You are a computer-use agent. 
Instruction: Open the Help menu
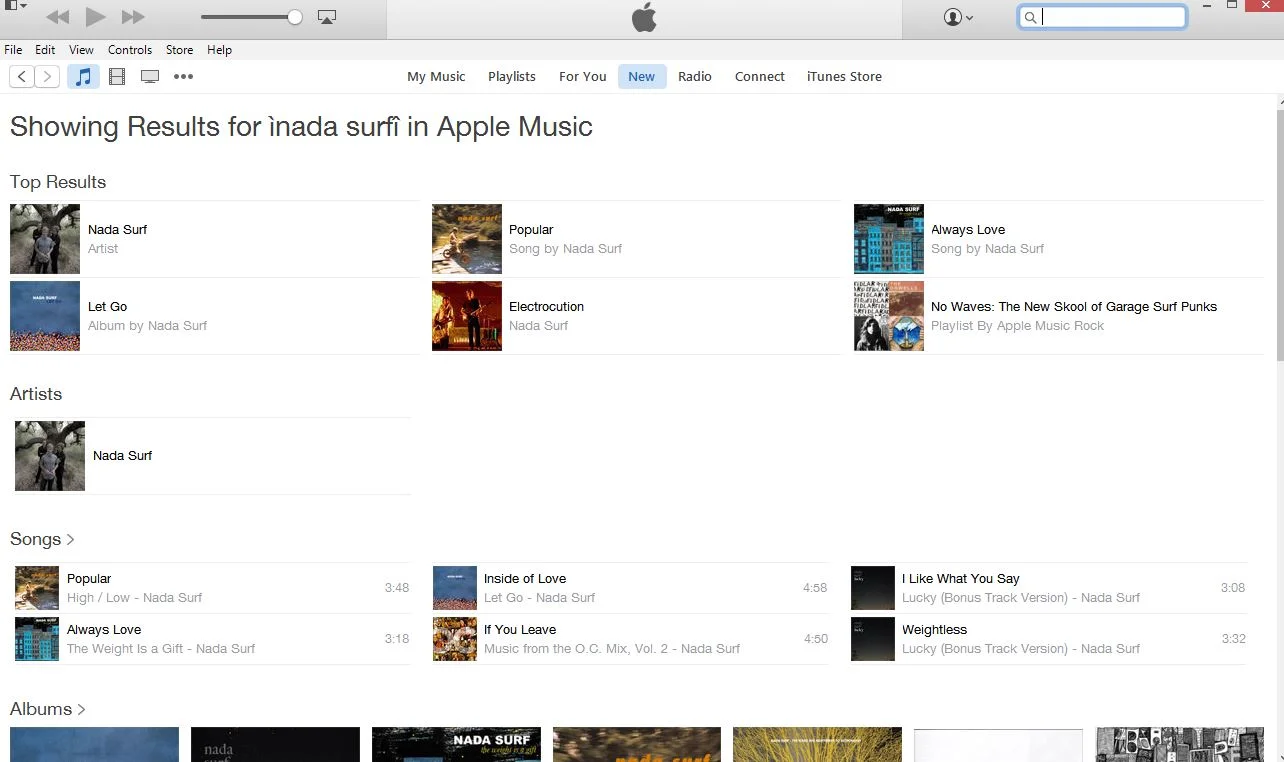click(x=219, y=50)
